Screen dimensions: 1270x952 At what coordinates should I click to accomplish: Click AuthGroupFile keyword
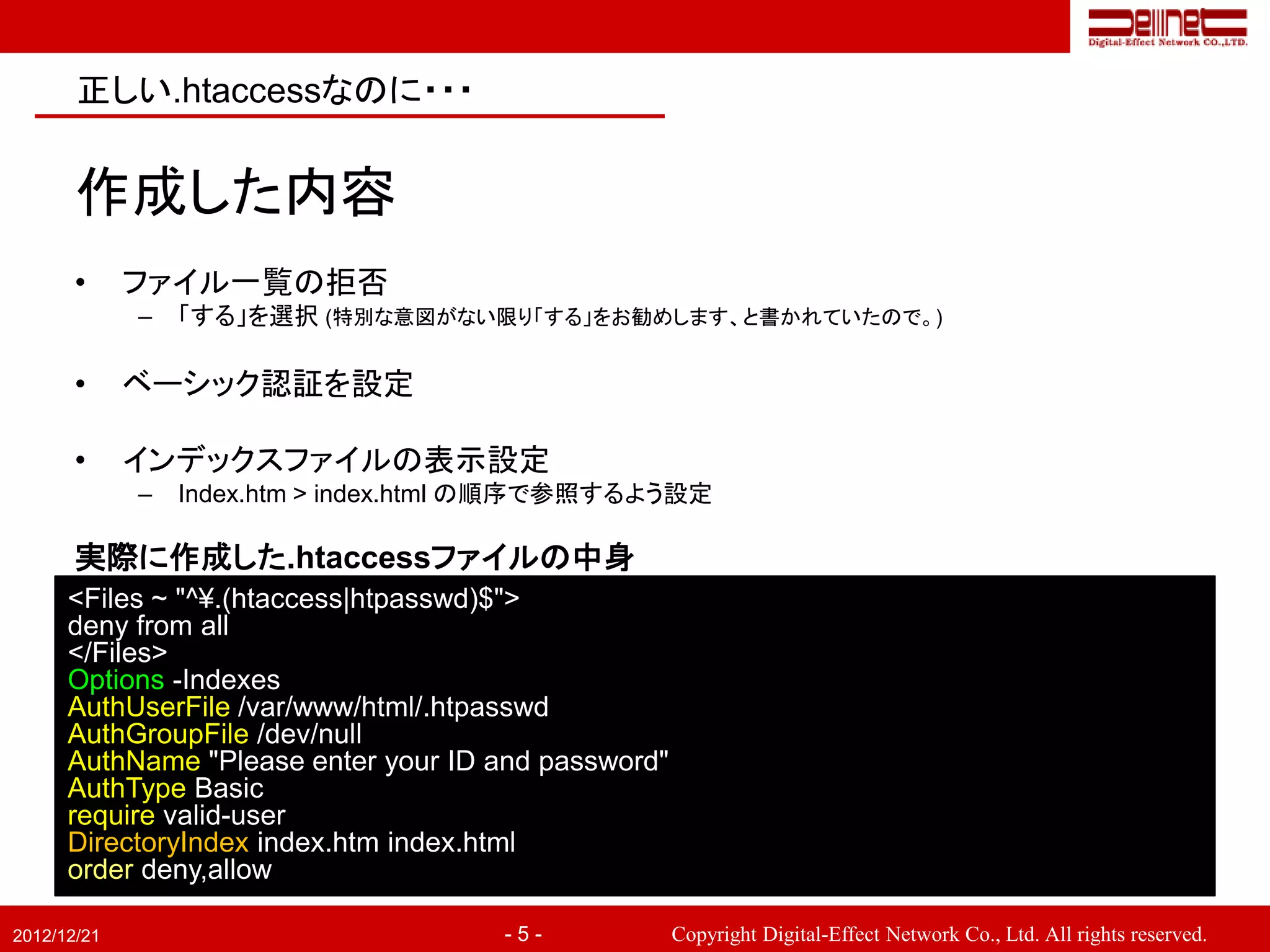158,734
